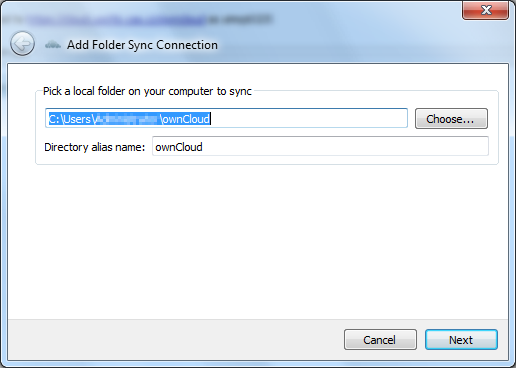The width and height of the screenshot is (516, 368).
Task: Cancel the folder sync wizard
Action: [380, 340]
